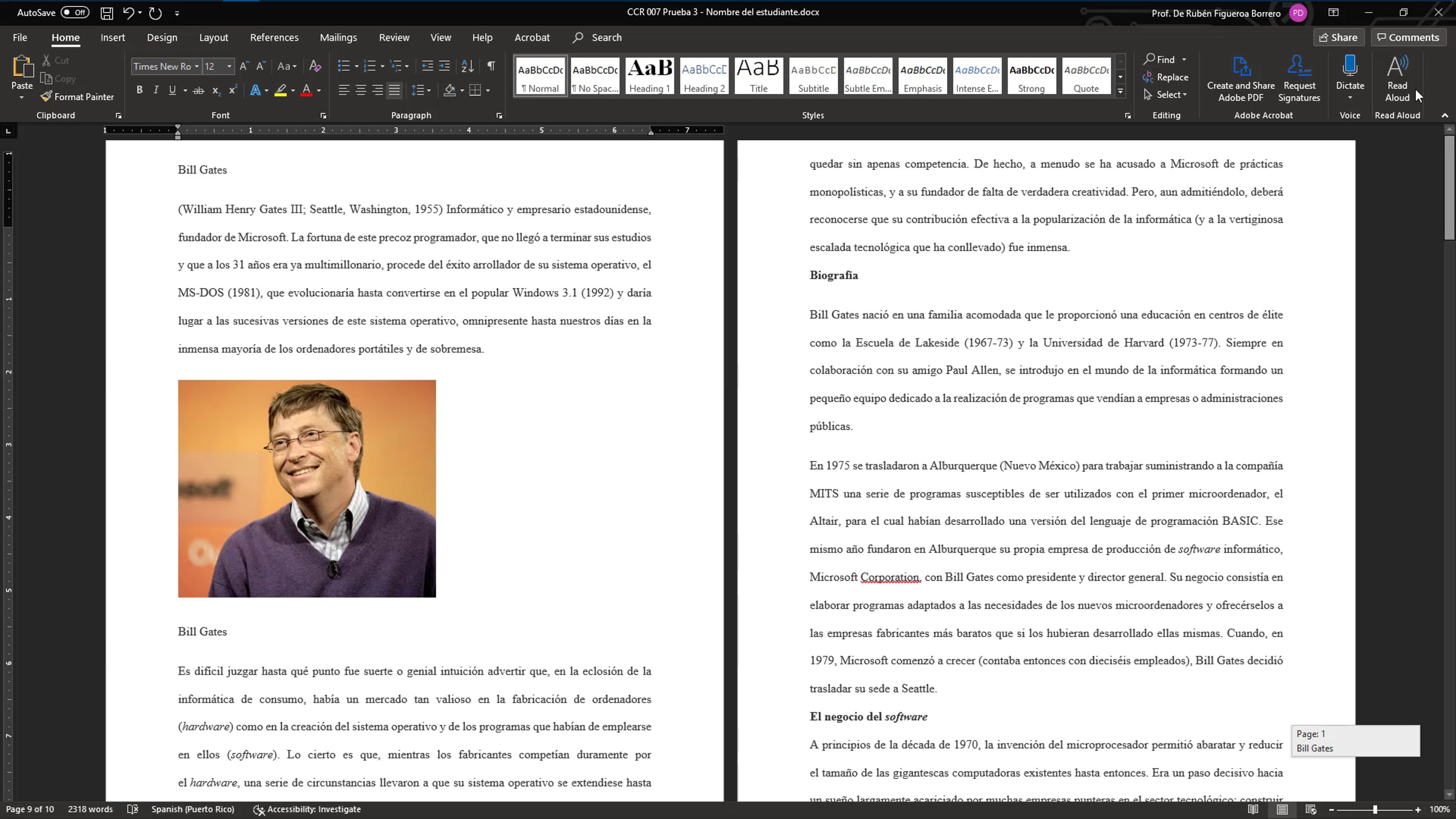Toggle Bold formatting
Image resolution: width=1456 pixels, height=819 pixels.
[x=140, y=90]
